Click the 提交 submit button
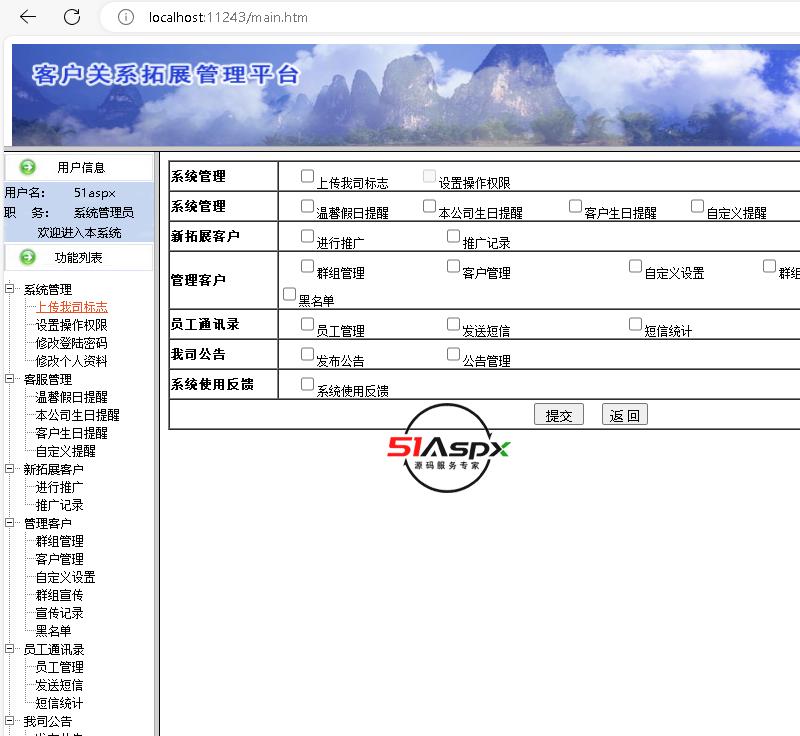Viewport: 800px width, 736px height. click(559, 415)
